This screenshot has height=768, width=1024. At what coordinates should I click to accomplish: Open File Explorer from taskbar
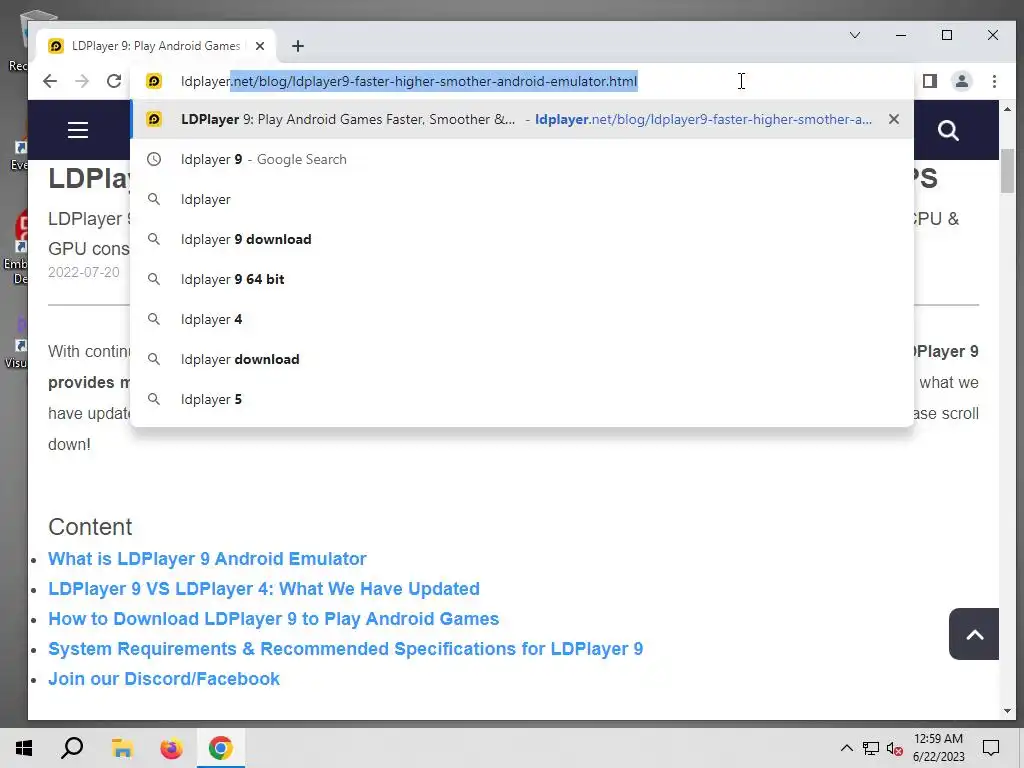pyautogui.click(x=122, y=748)
